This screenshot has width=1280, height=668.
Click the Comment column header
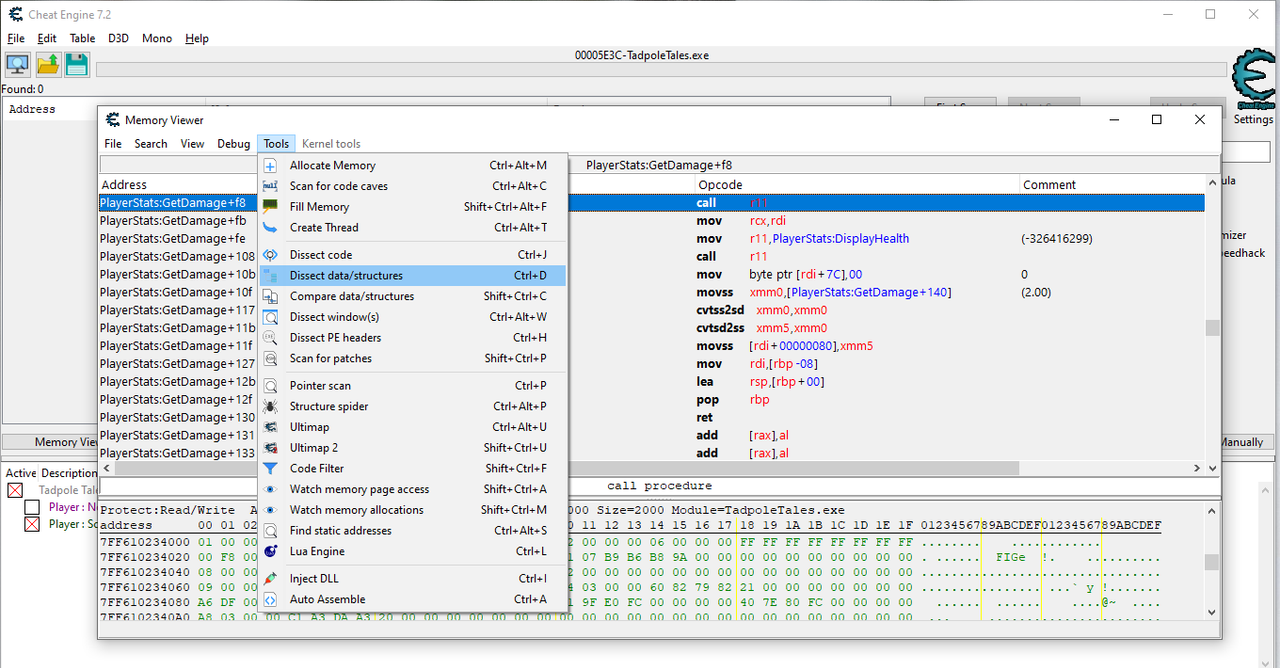point(1112,185)
